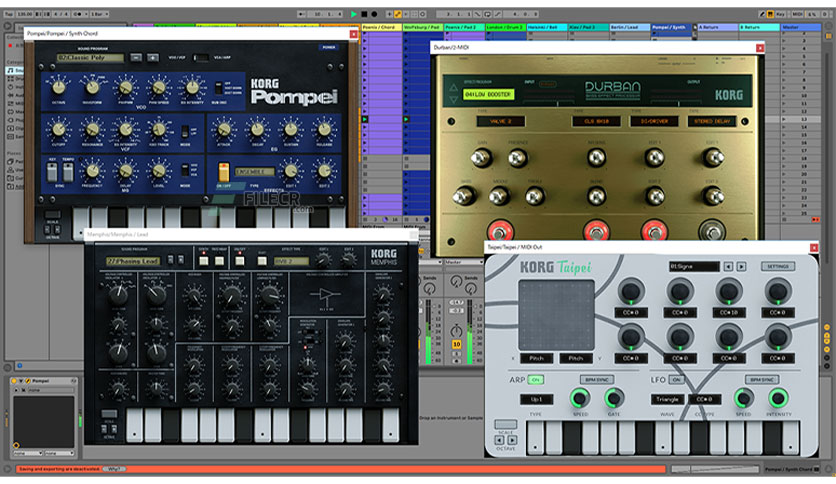Screen dimensions: 836x484
Task: Select the London / Drum 2 track header
Action: [x=505, y=27]
